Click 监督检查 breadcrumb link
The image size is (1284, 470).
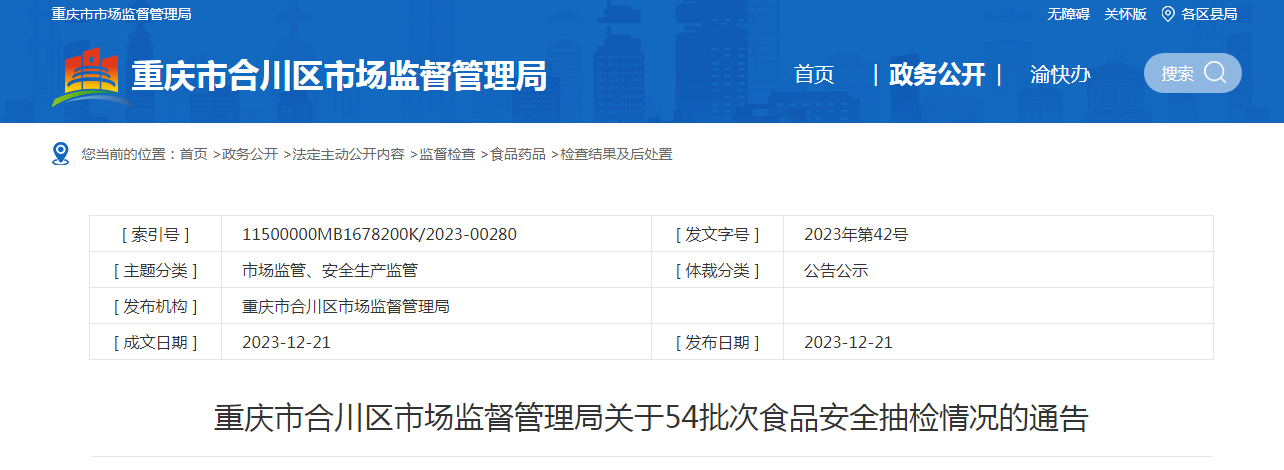click(x=447, y=154)
